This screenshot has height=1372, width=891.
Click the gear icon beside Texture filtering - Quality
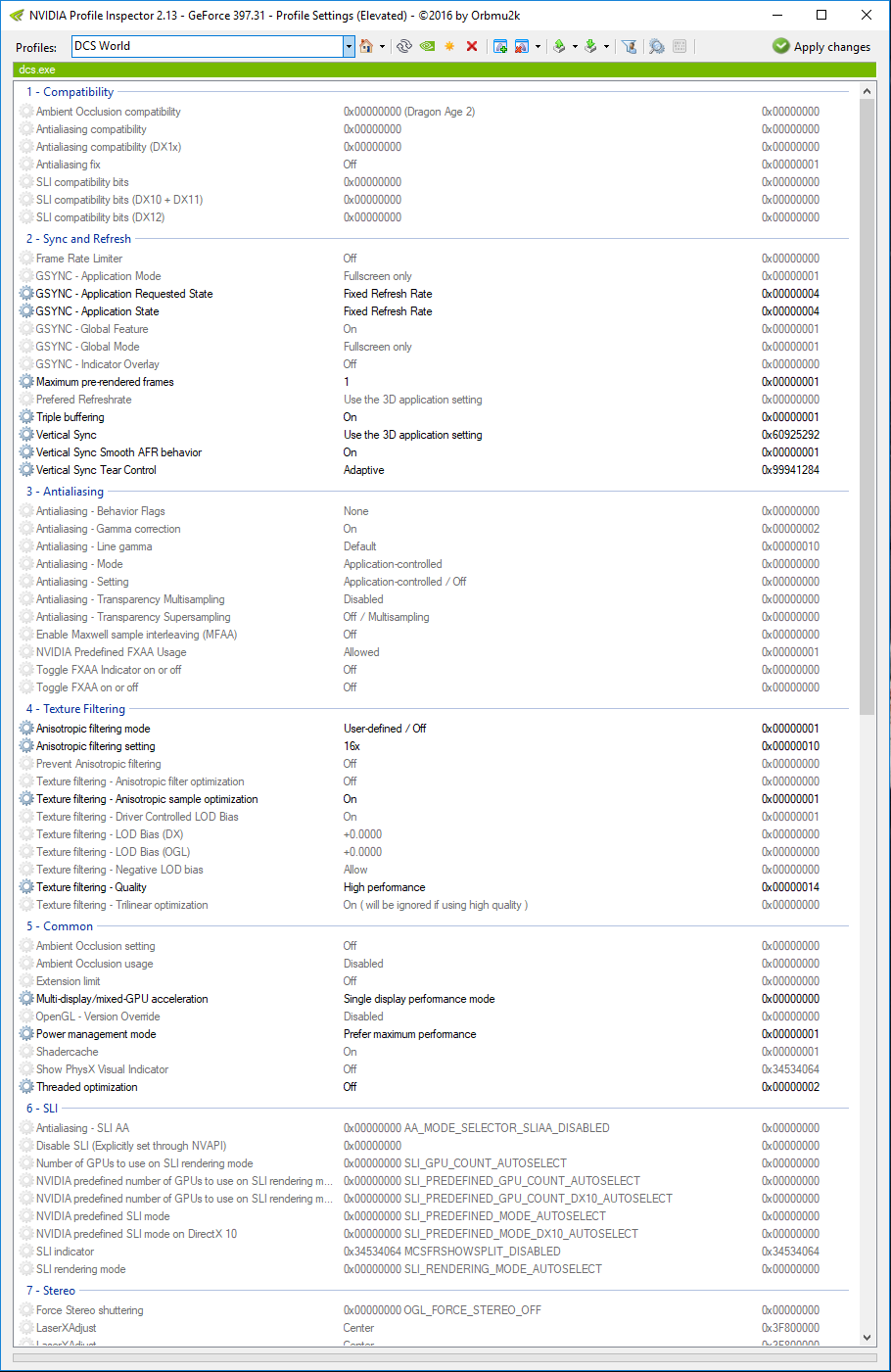[26, 887]
